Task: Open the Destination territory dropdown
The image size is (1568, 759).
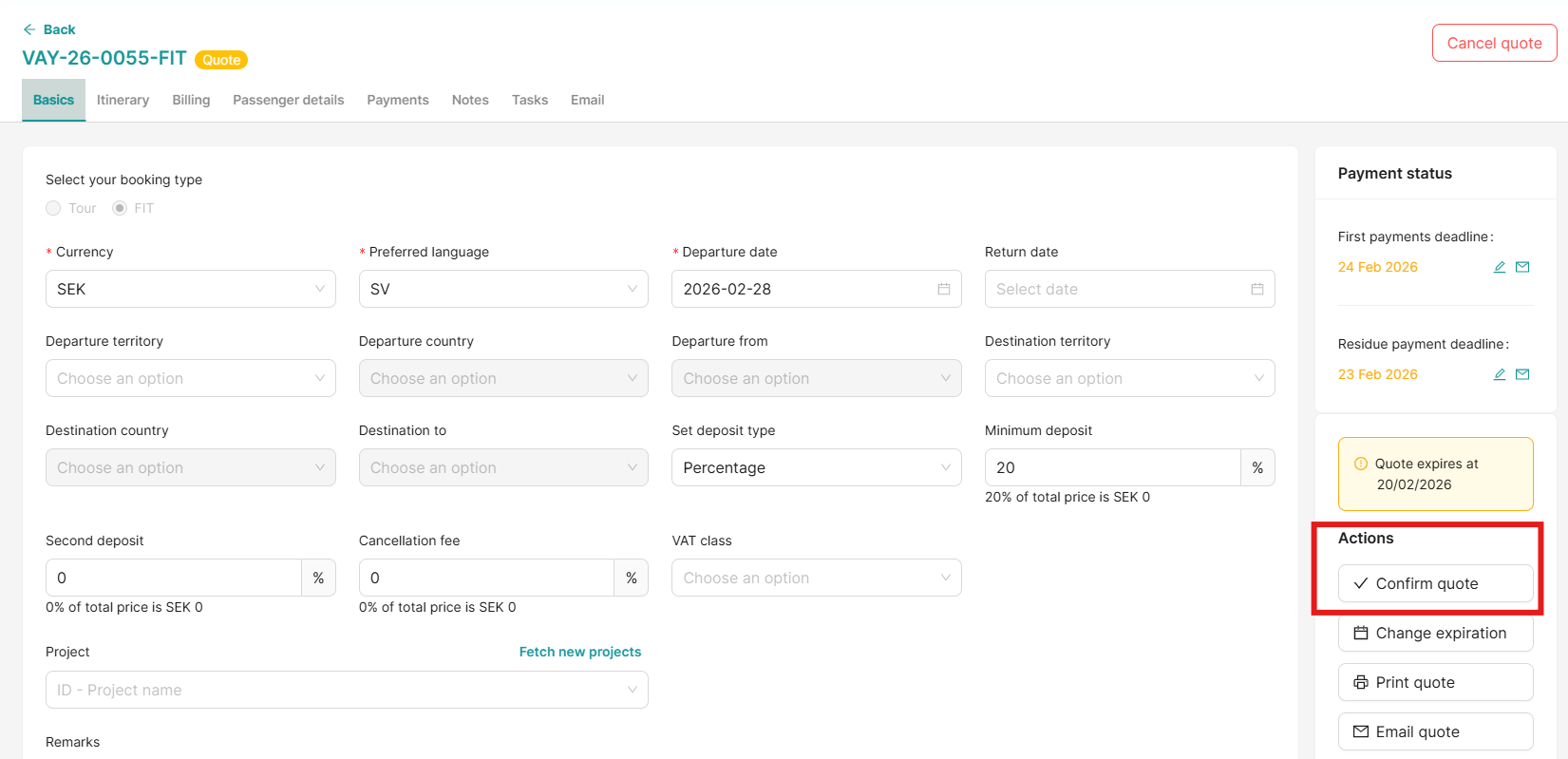Action: click(1128, 378)
